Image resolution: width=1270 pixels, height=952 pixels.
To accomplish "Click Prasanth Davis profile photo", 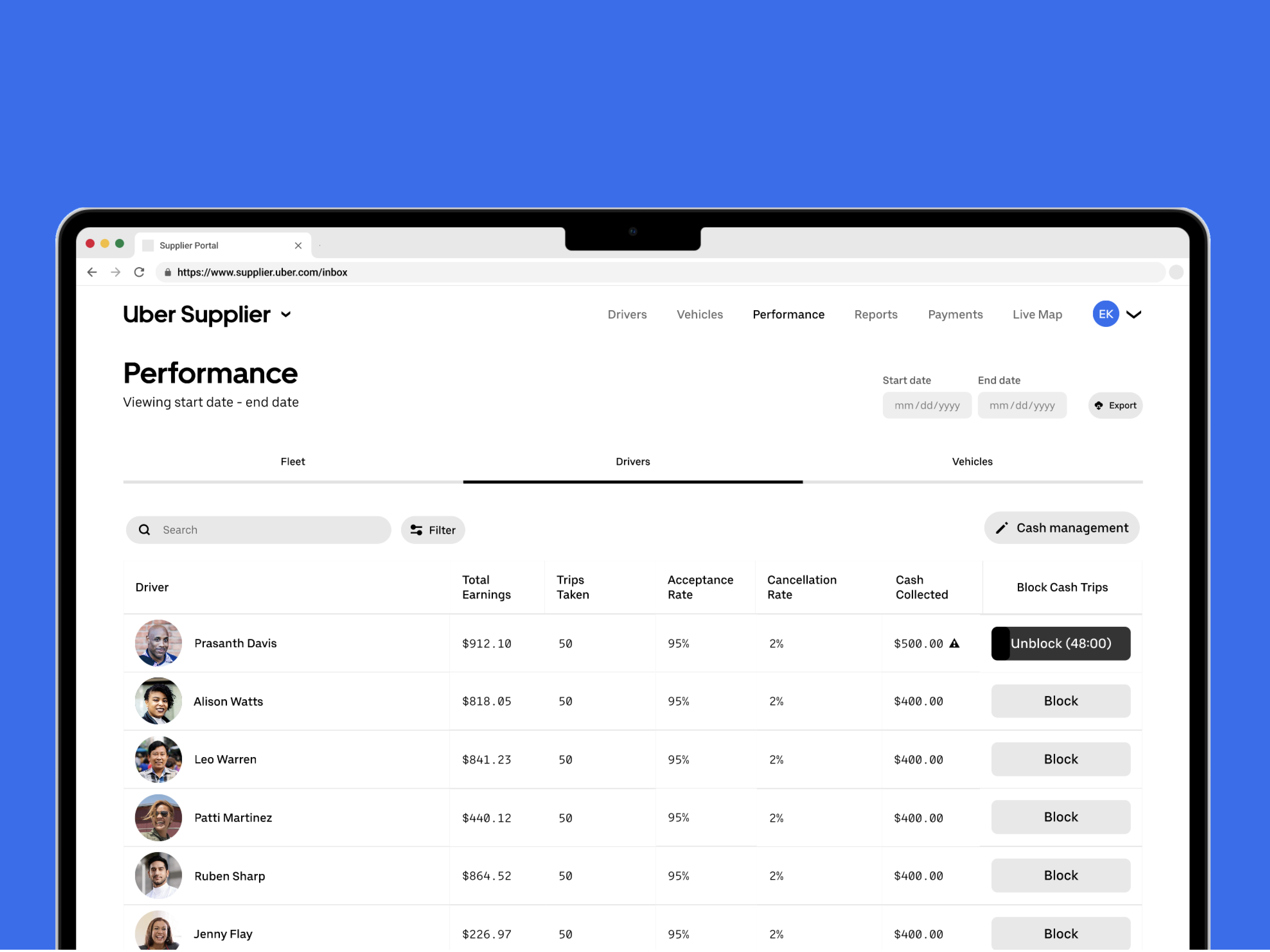I will click(x=158, y=644).
